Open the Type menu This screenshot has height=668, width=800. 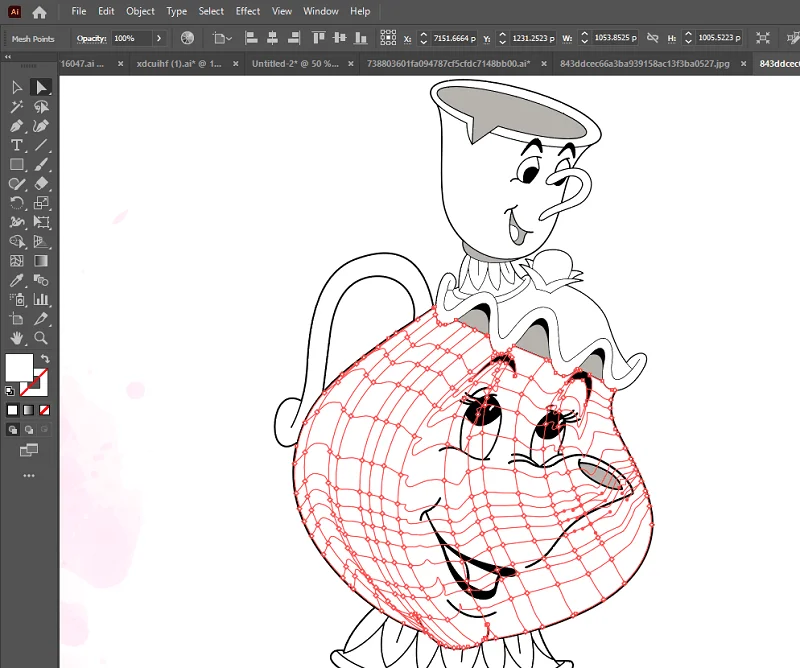[x=177, y=11]
